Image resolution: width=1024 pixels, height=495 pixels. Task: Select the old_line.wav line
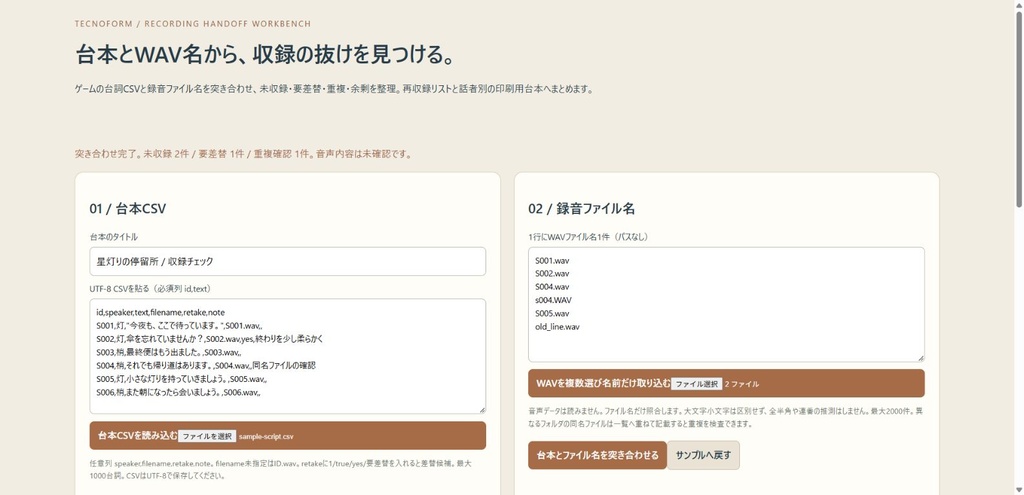click(x=557, y=327)
